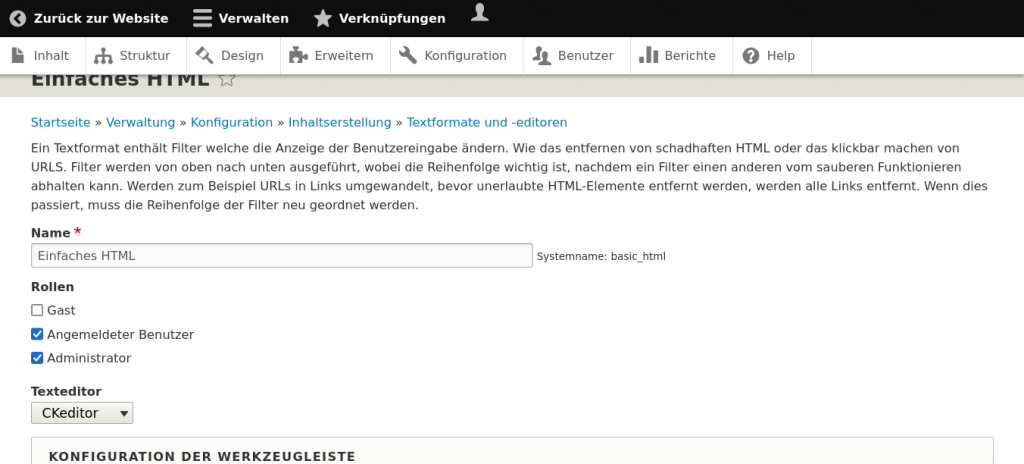
Task: Click the hamburger icon next to Verwalten
Action: (x=202, y=18)
